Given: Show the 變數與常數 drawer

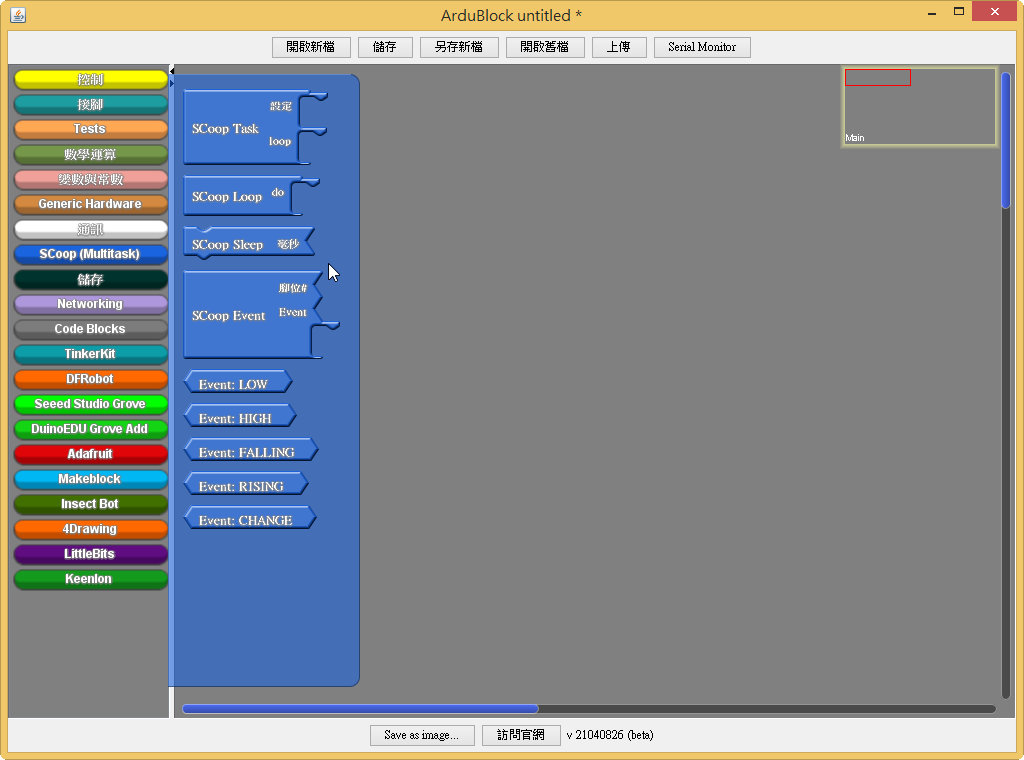Looking at the screenshot, I should click(x=91, y=179).
